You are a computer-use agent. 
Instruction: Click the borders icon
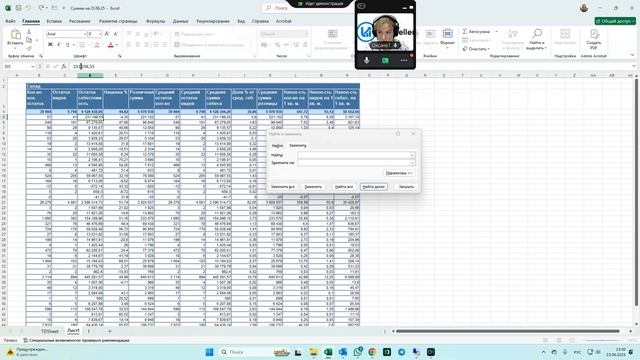[x=82, y=44]
